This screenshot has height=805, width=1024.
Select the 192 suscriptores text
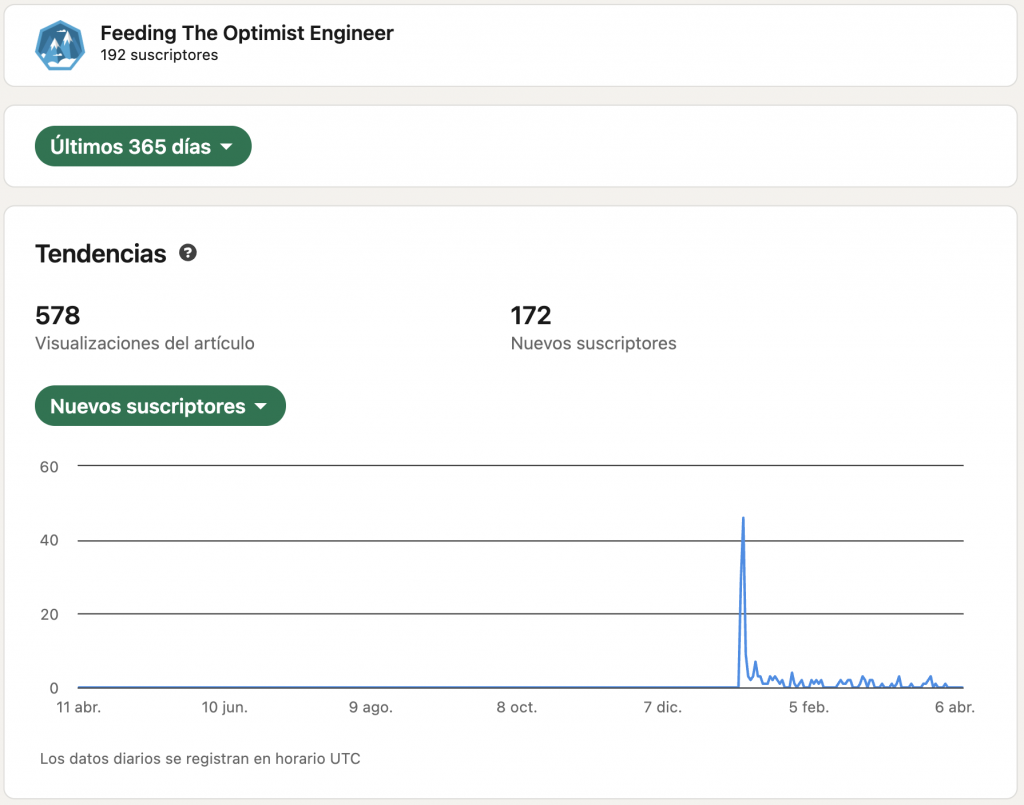[x=159, y=55]
